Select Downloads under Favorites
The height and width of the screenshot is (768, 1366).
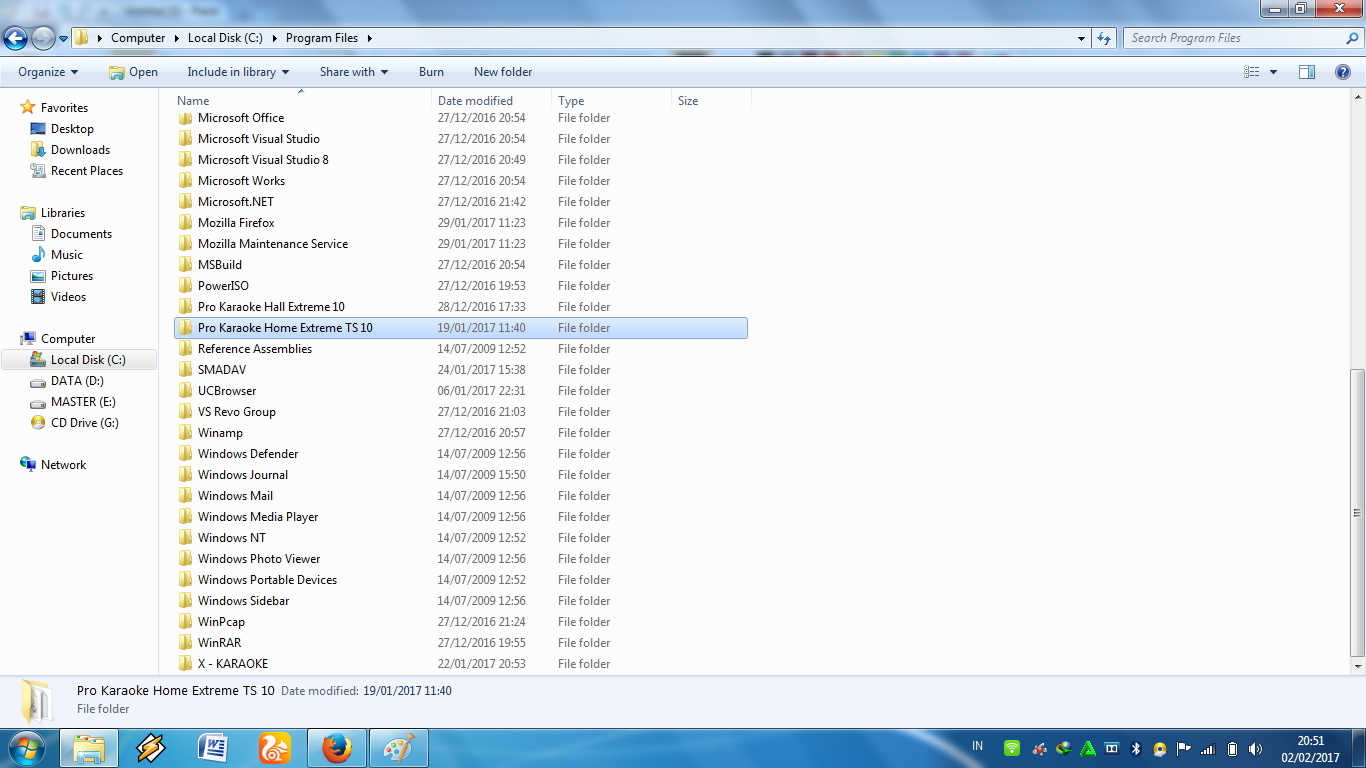coord(80,150)
